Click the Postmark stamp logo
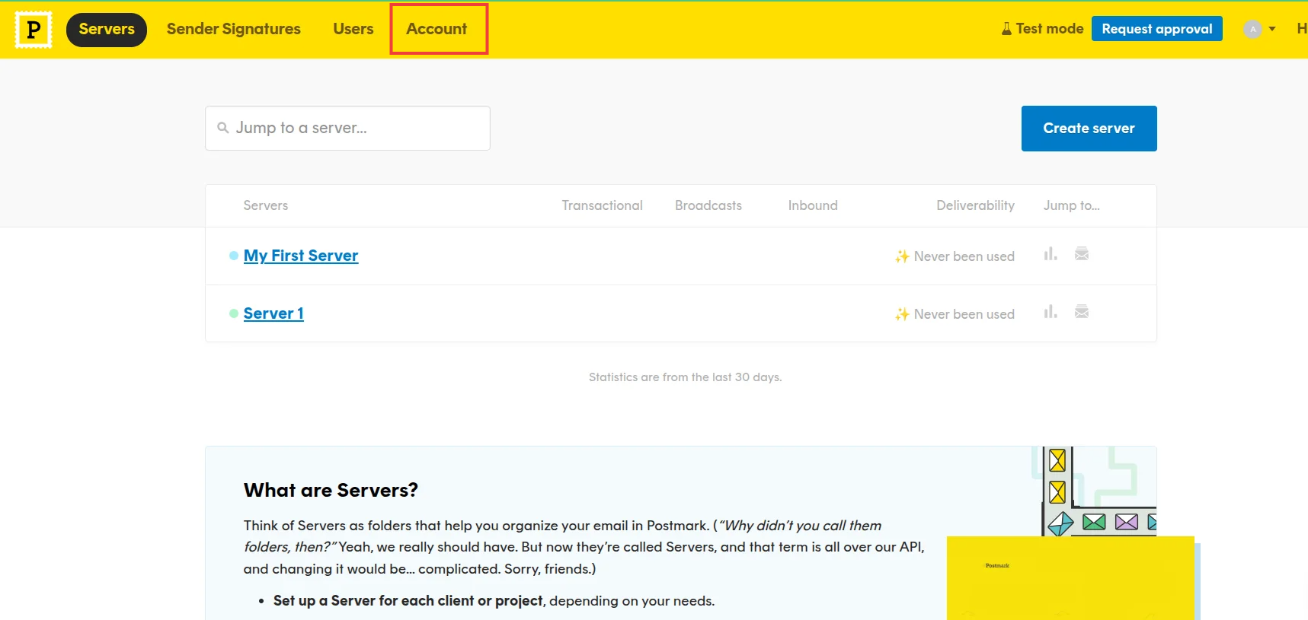Image resolution: width=1308 pixels, height=620 pixels. coord(33,30)
